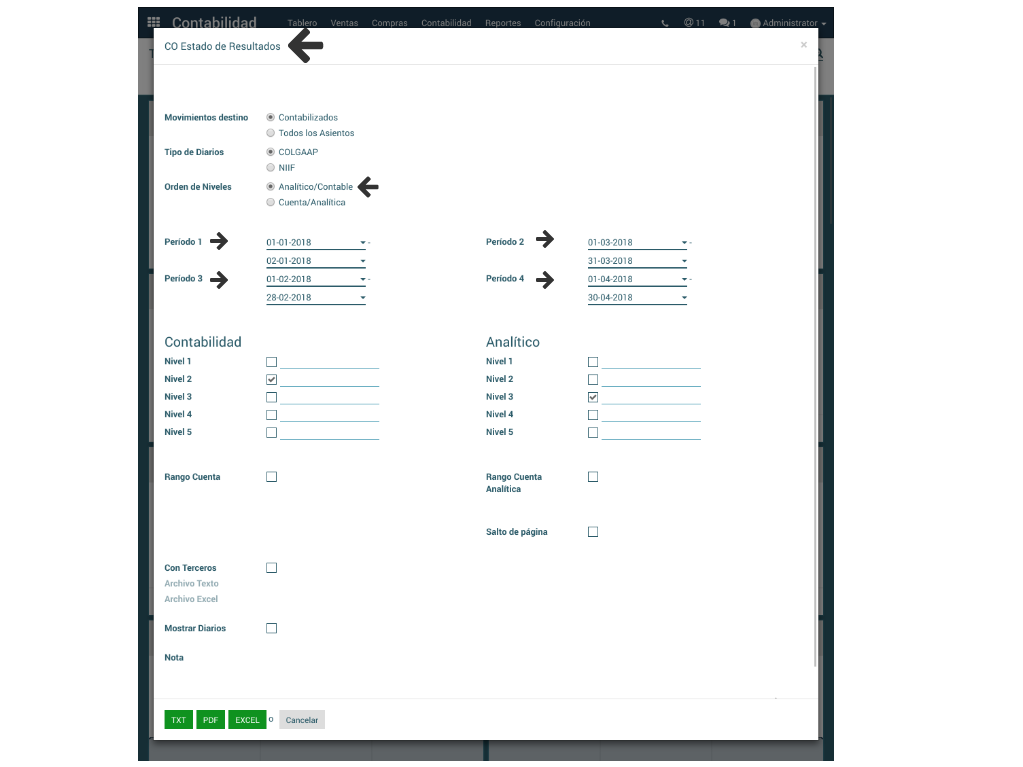This screenshot has width=1023, height=767.
Task: Open Periodo 2 end date 31-03-2018 dropdown
Action: click(684, 262)
